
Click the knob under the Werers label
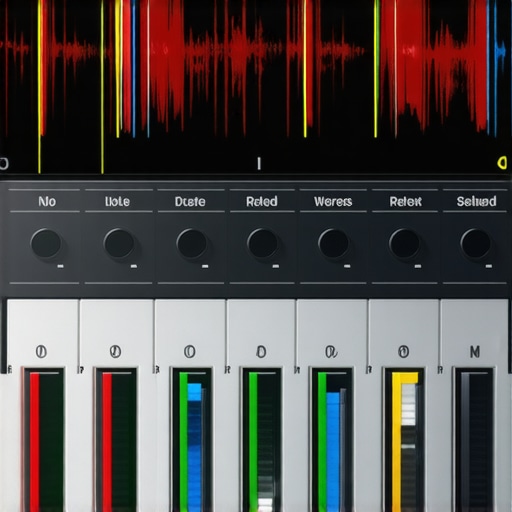(x=333, y=243)
